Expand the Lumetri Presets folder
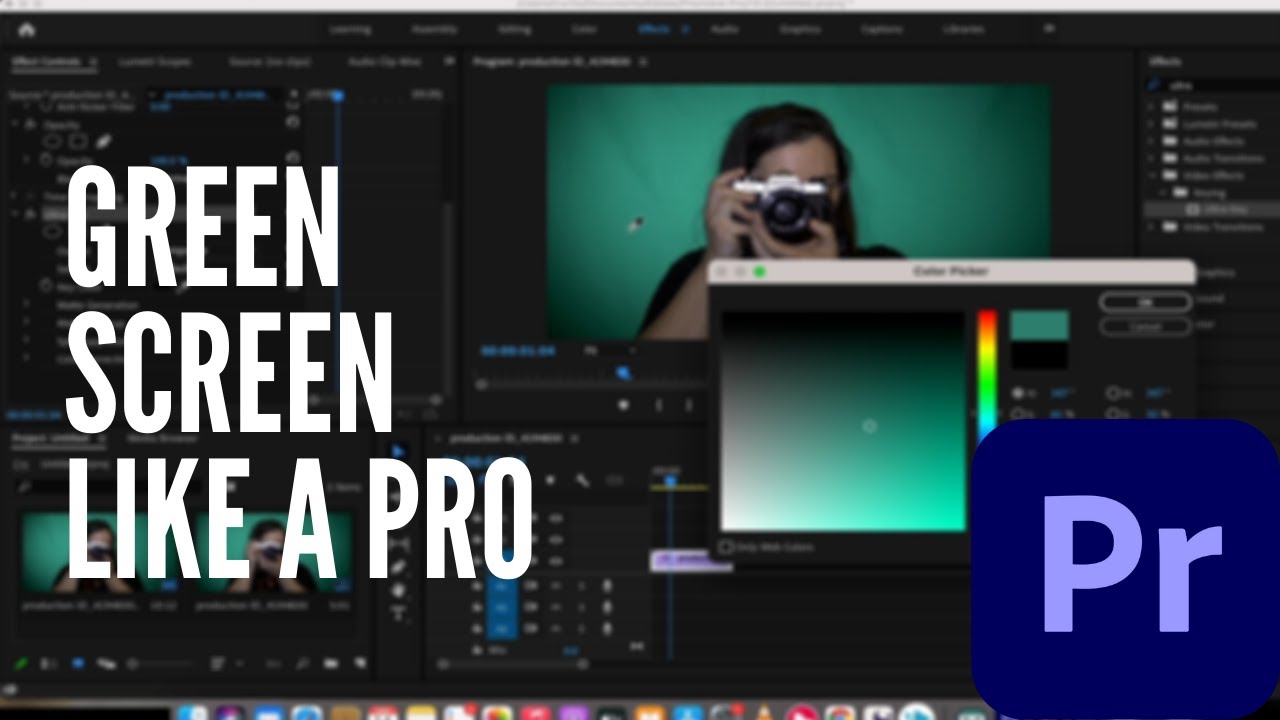This screenshot has height=720, width=1280. (1152, 124)
